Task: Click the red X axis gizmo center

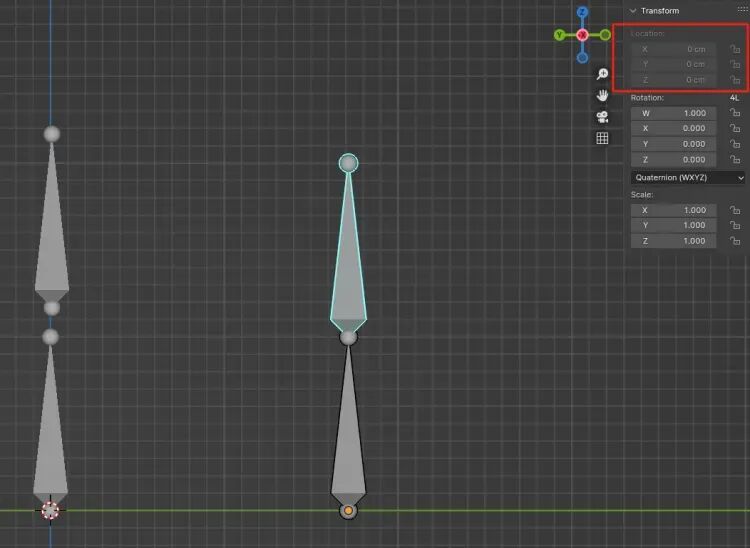Action: tap(582, 35)
